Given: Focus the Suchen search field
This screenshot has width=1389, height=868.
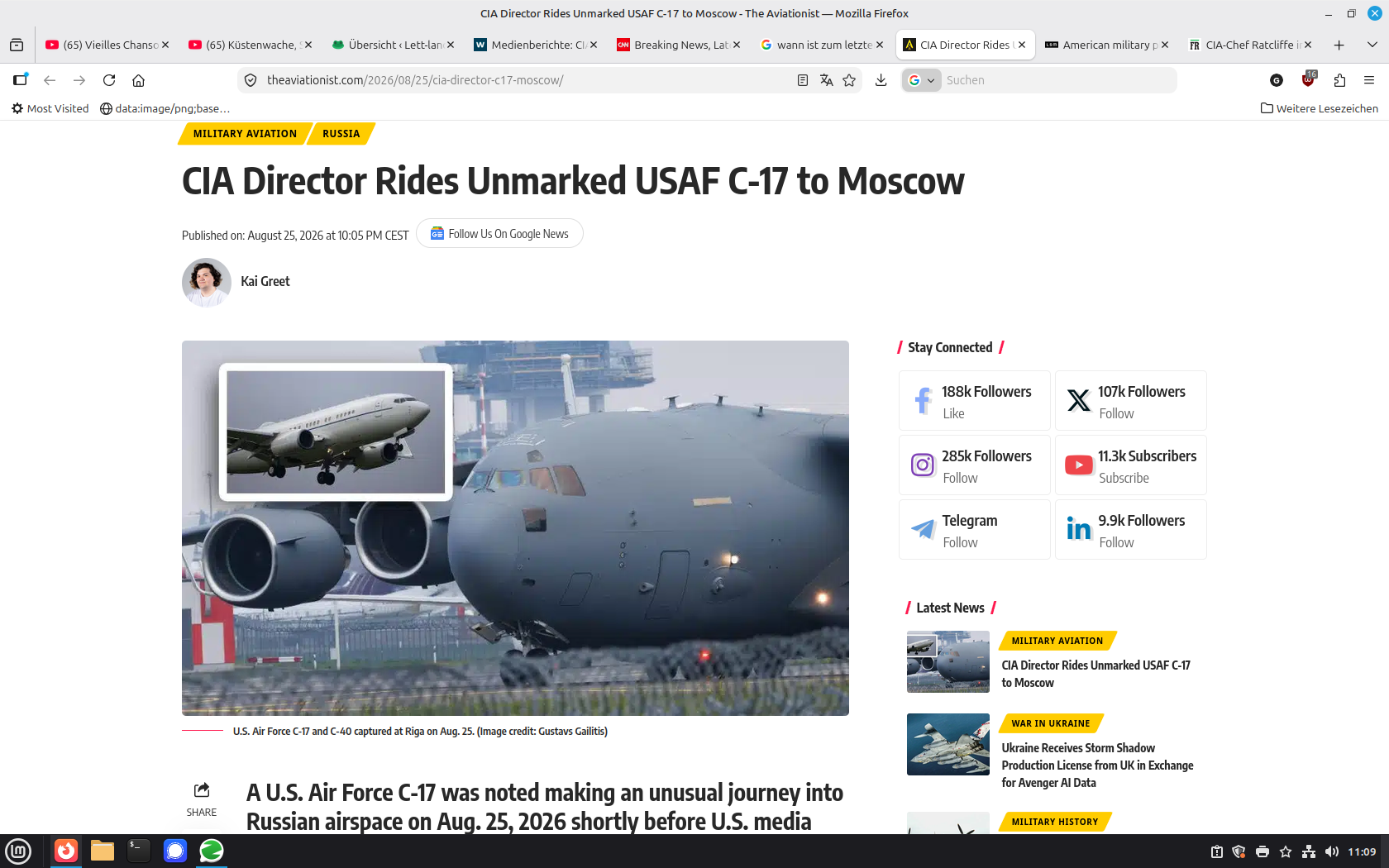Looking at the screenshot, I should 1058,80.
